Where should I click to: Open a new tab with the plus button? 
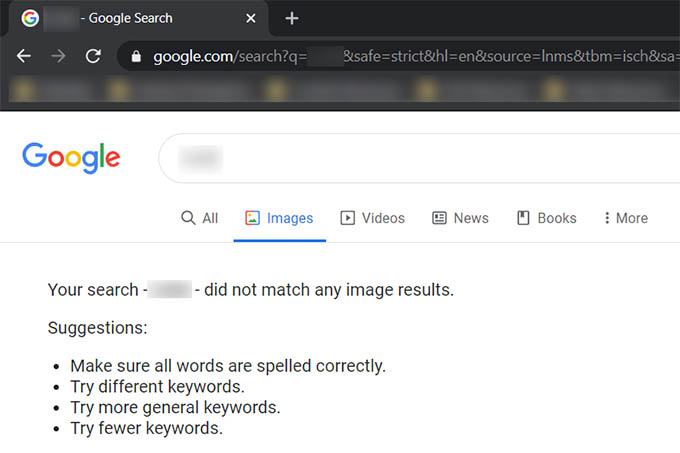292,18
